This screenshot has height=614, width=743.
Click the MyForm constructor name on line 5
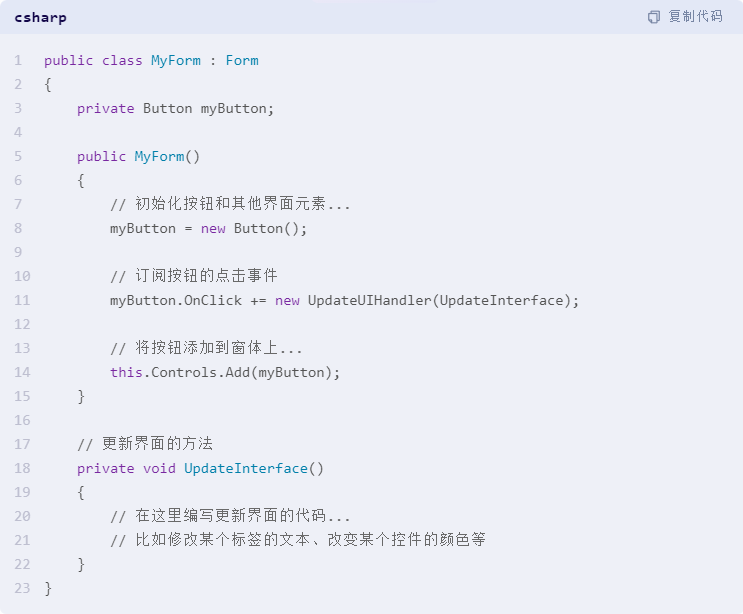tap(159, 156)
